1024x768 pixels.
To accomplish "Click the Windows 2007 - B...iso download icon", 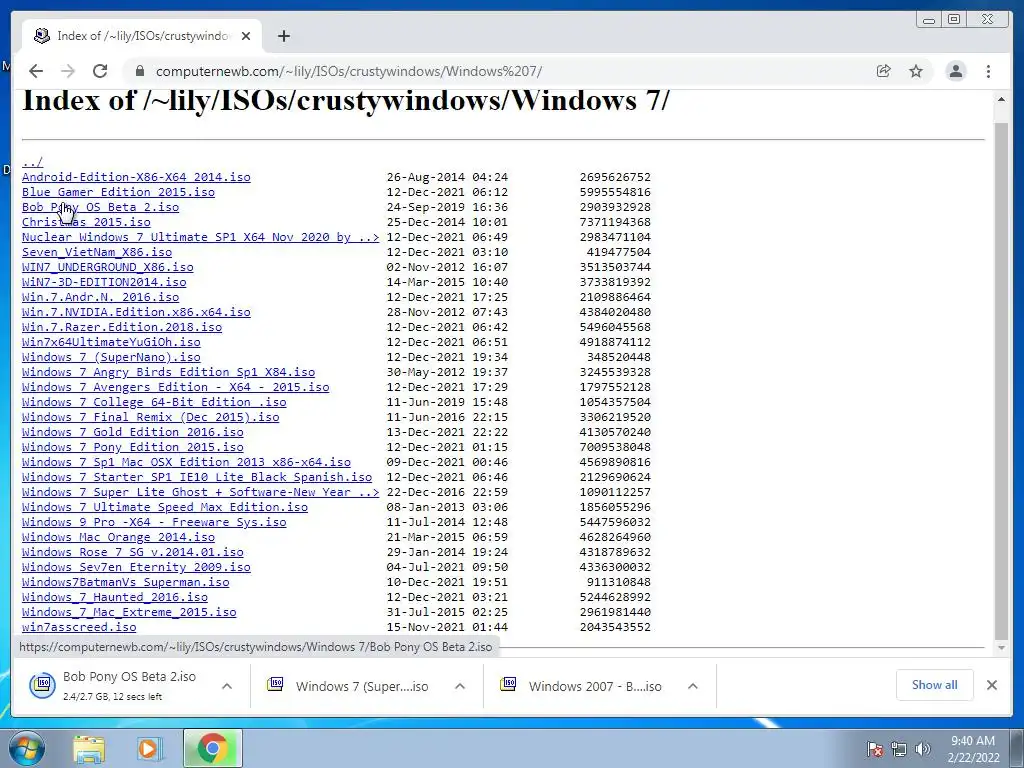I will pos(508,684).
